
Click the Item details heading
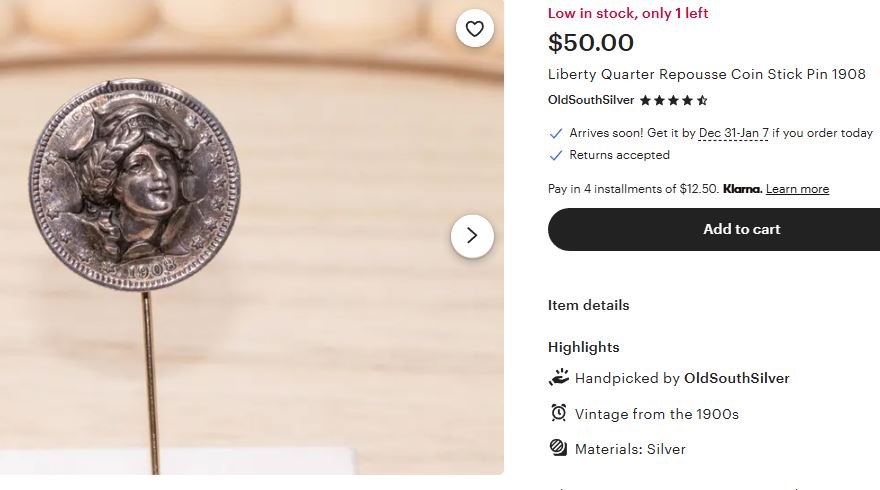coord(588,305)
